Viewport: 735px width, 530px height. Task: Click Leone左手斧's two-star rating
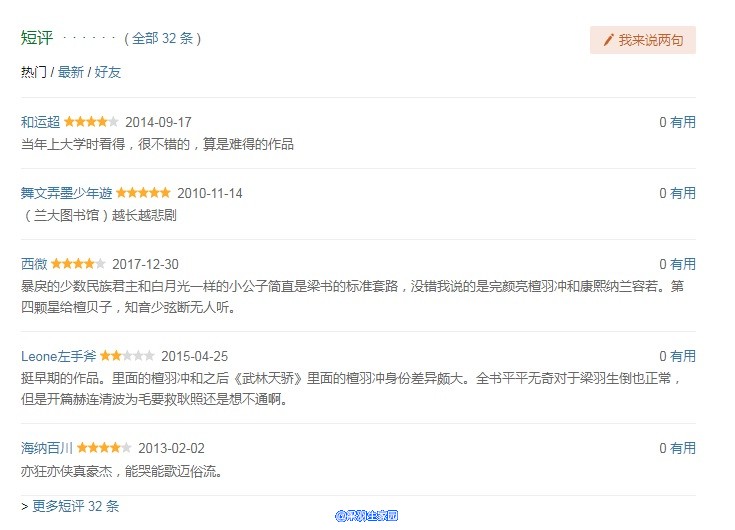tap(127, 356)
